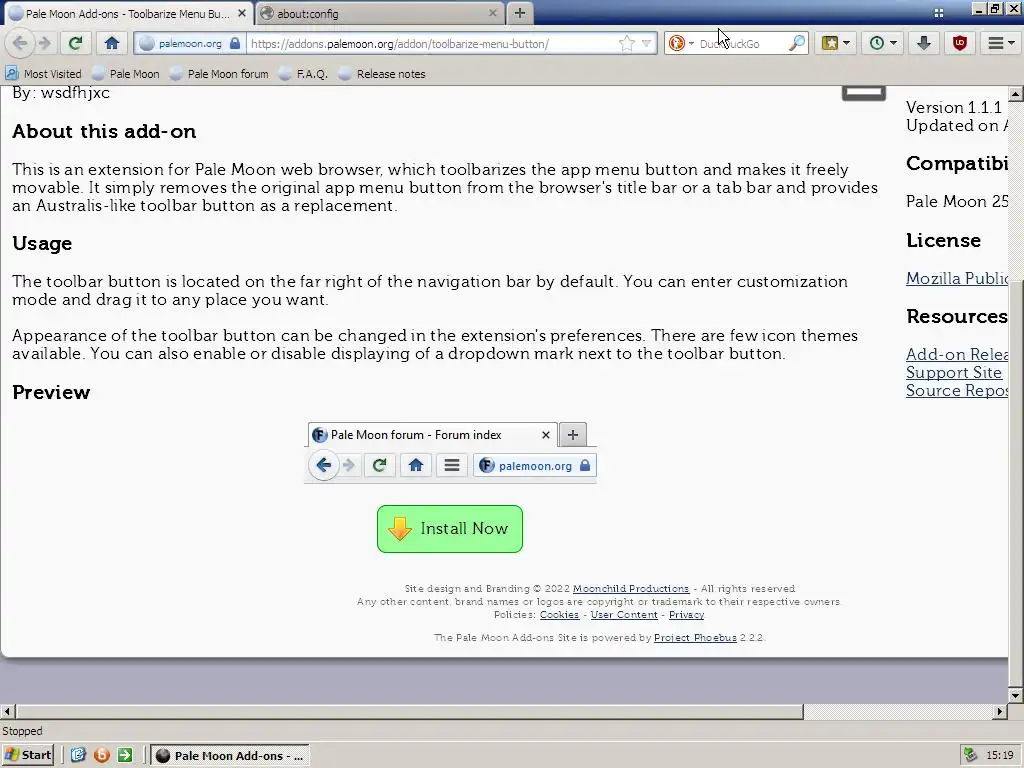
Task: Click the vertical scrollbar up arrow
Action: pyautogui.click(x=1016, y=94)
